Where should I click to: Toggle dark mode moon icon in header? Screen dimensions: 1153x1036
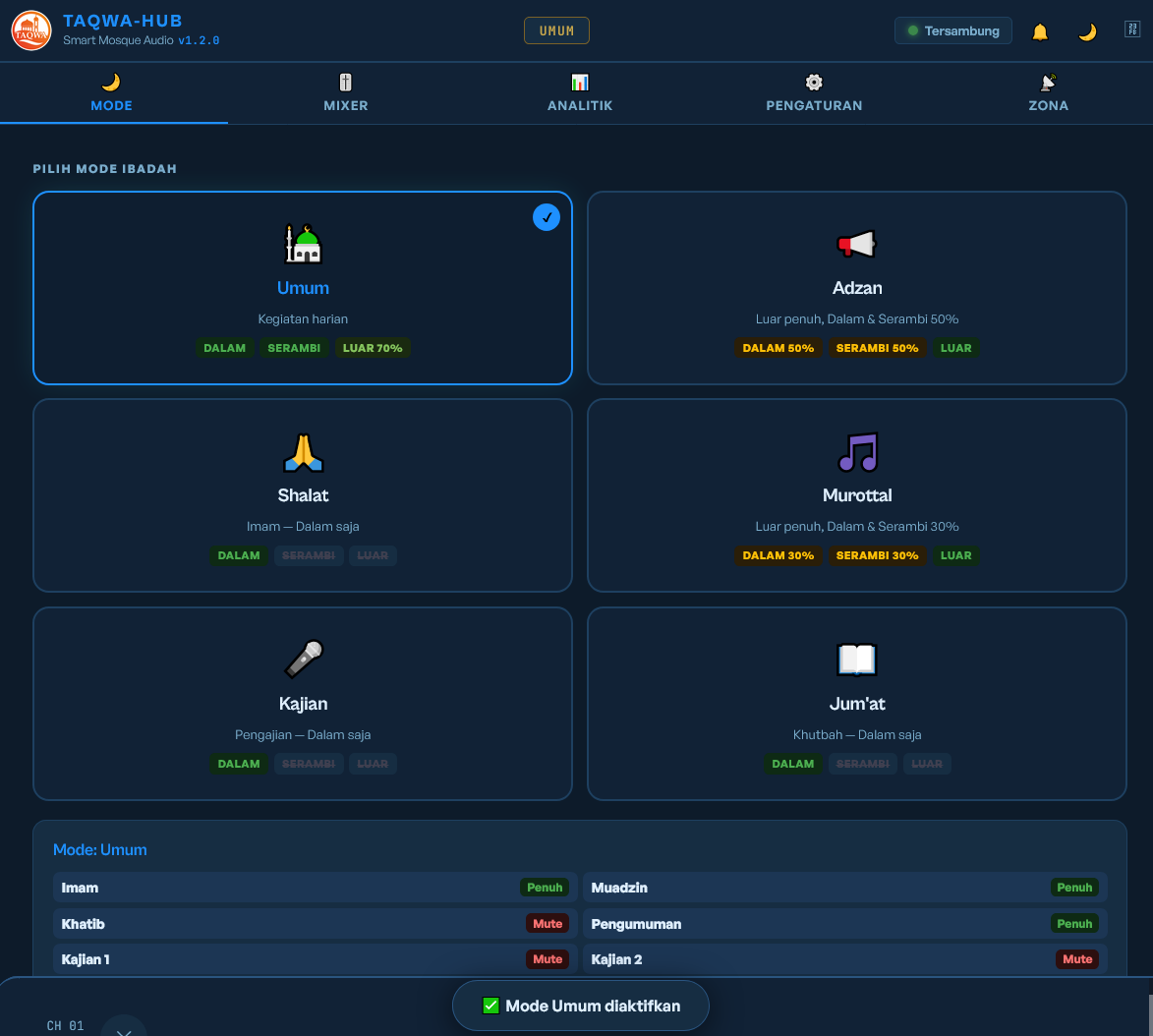click(x=1087, y=31)
